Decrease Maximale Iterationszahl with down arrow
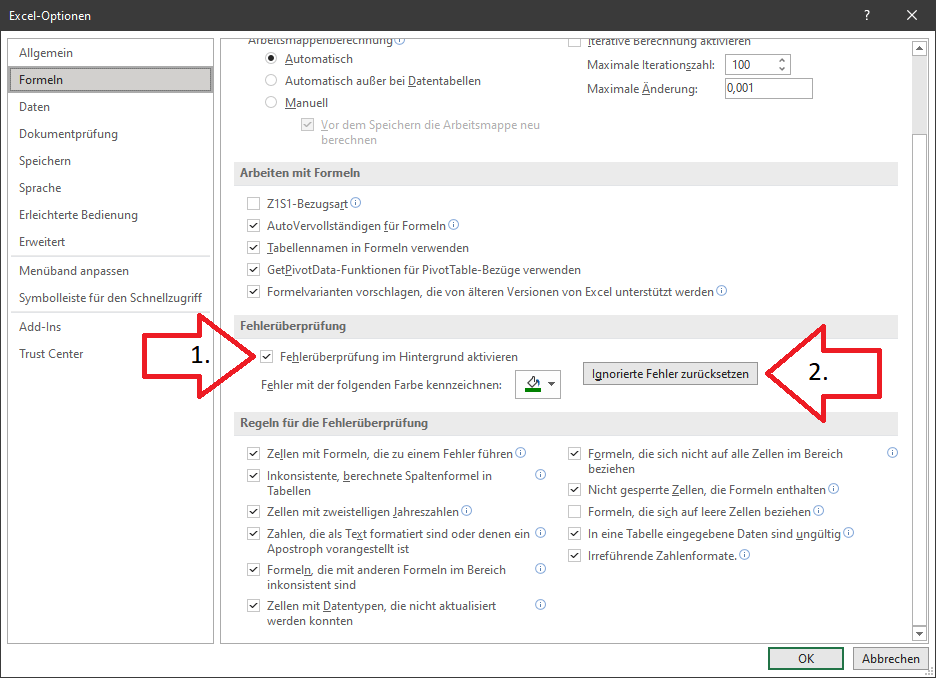Image resolution: width=936 pixels, height=678 pixels. tap(782, 69)
